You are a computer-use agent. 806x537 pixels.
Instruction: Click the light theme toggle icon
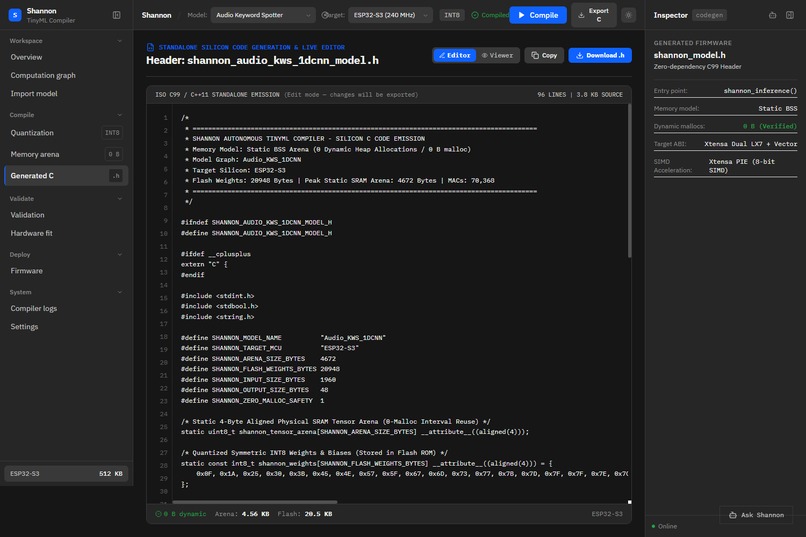click(628, 15)
